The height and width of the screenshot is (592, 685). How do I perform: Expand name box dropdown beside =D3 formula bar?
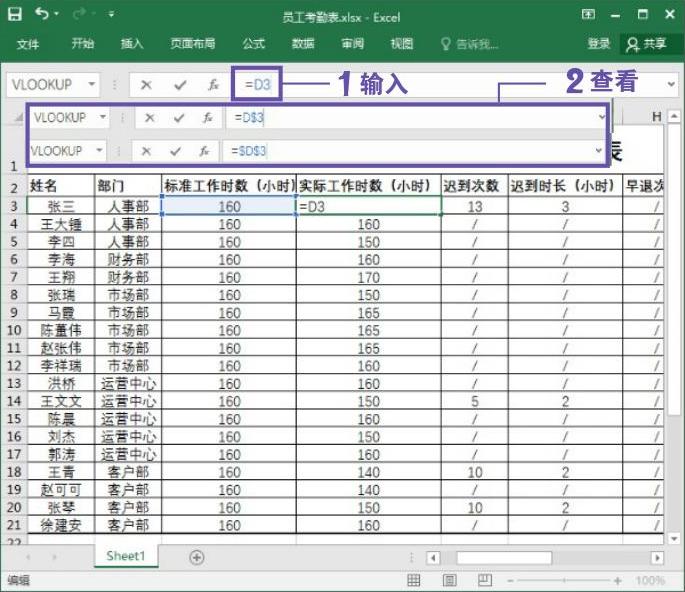click(x=92, y=84)
